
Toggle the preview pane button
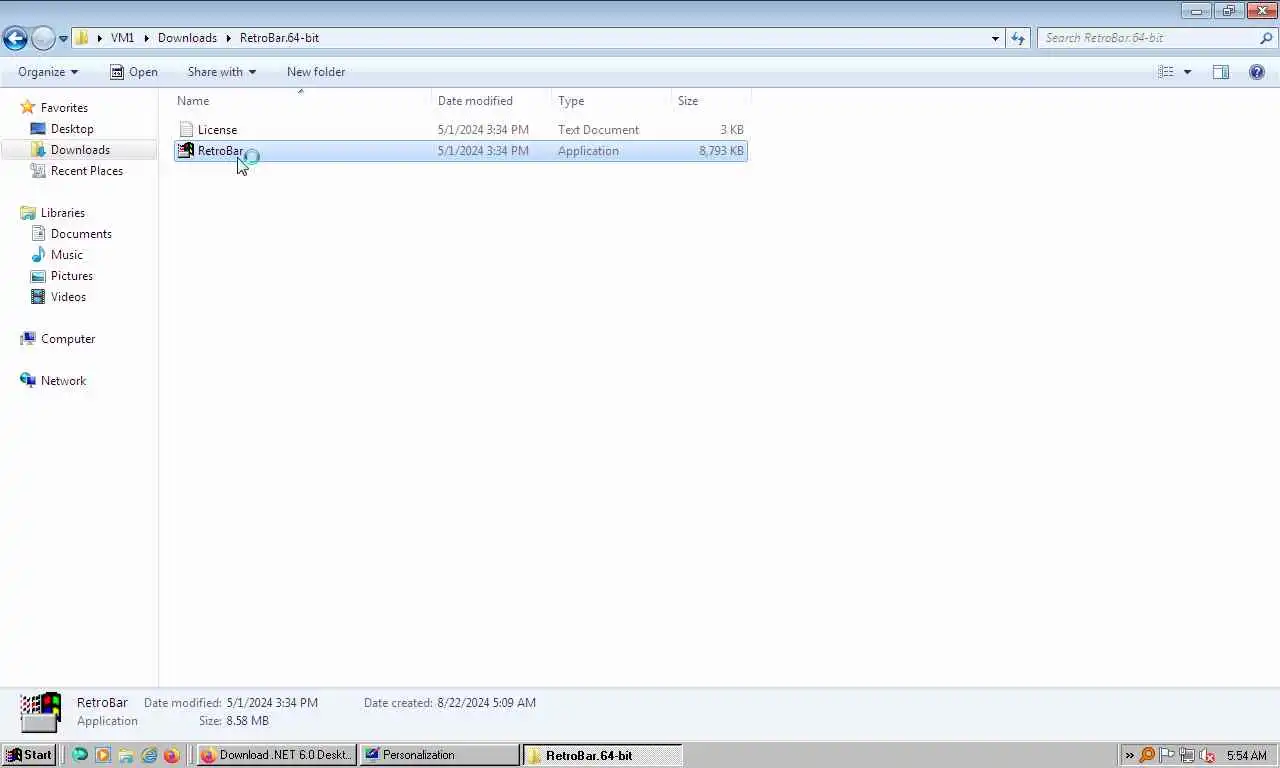point(1221,72)
